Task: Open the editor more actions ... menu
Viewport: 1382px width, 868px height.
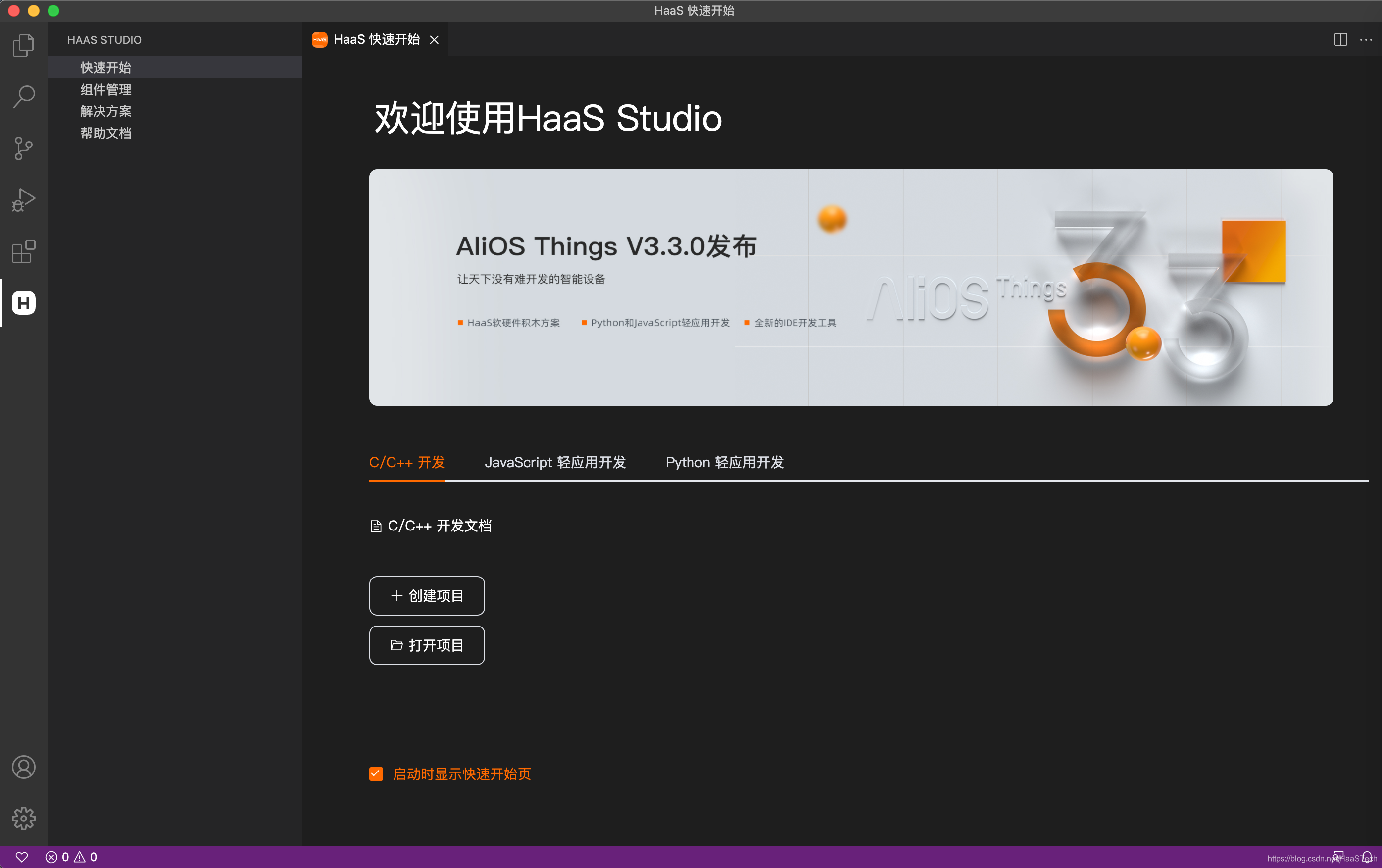Action: [1365, 39]
